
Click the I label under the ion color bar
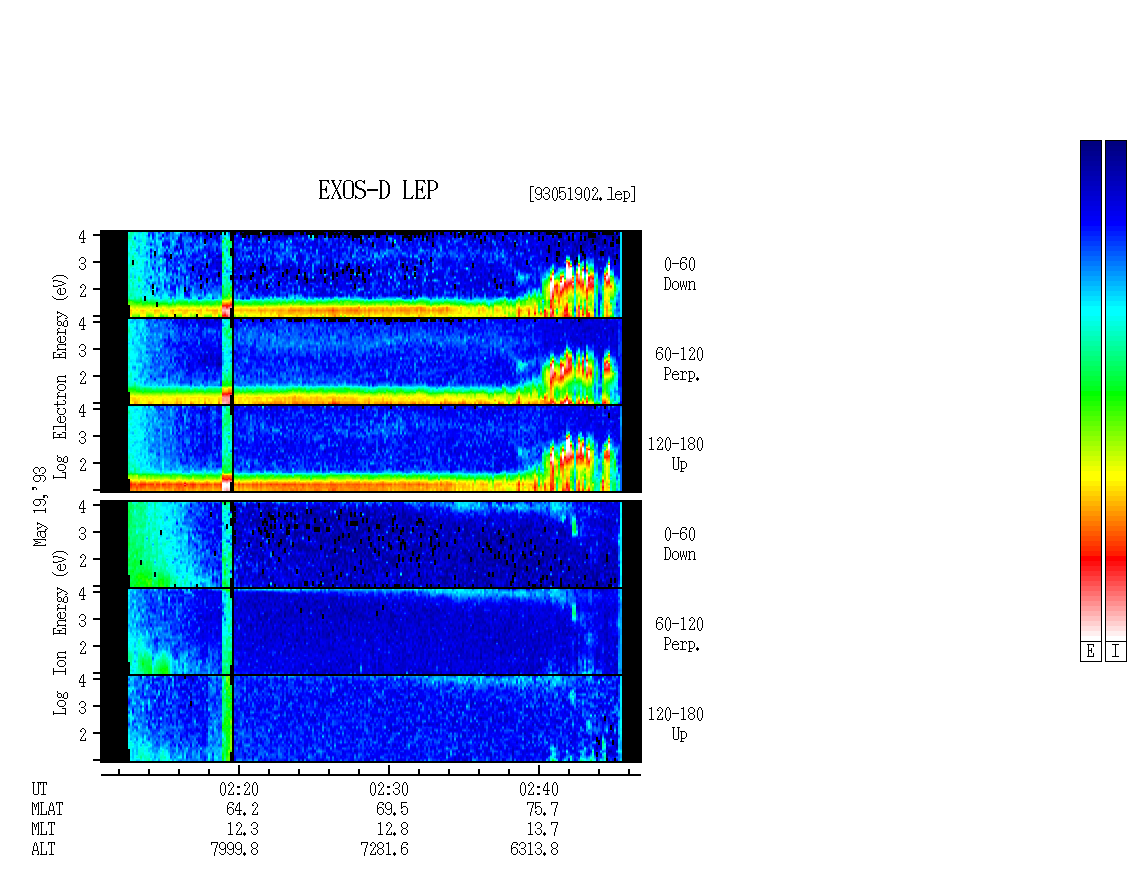click(x=1116, y=652)
